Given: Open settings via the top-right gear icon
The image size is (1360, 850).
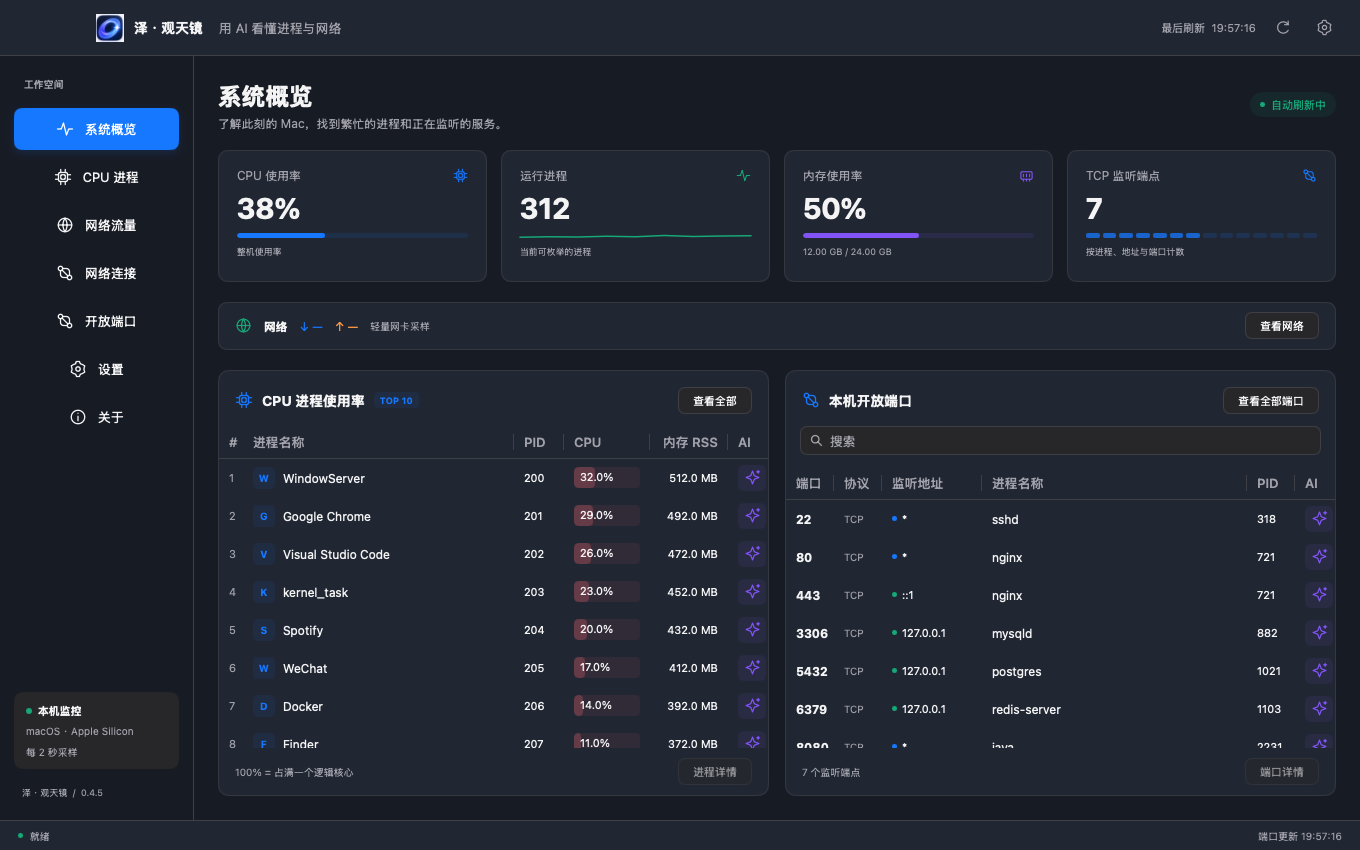Looking at the screenshot, I should [1324, 28].
